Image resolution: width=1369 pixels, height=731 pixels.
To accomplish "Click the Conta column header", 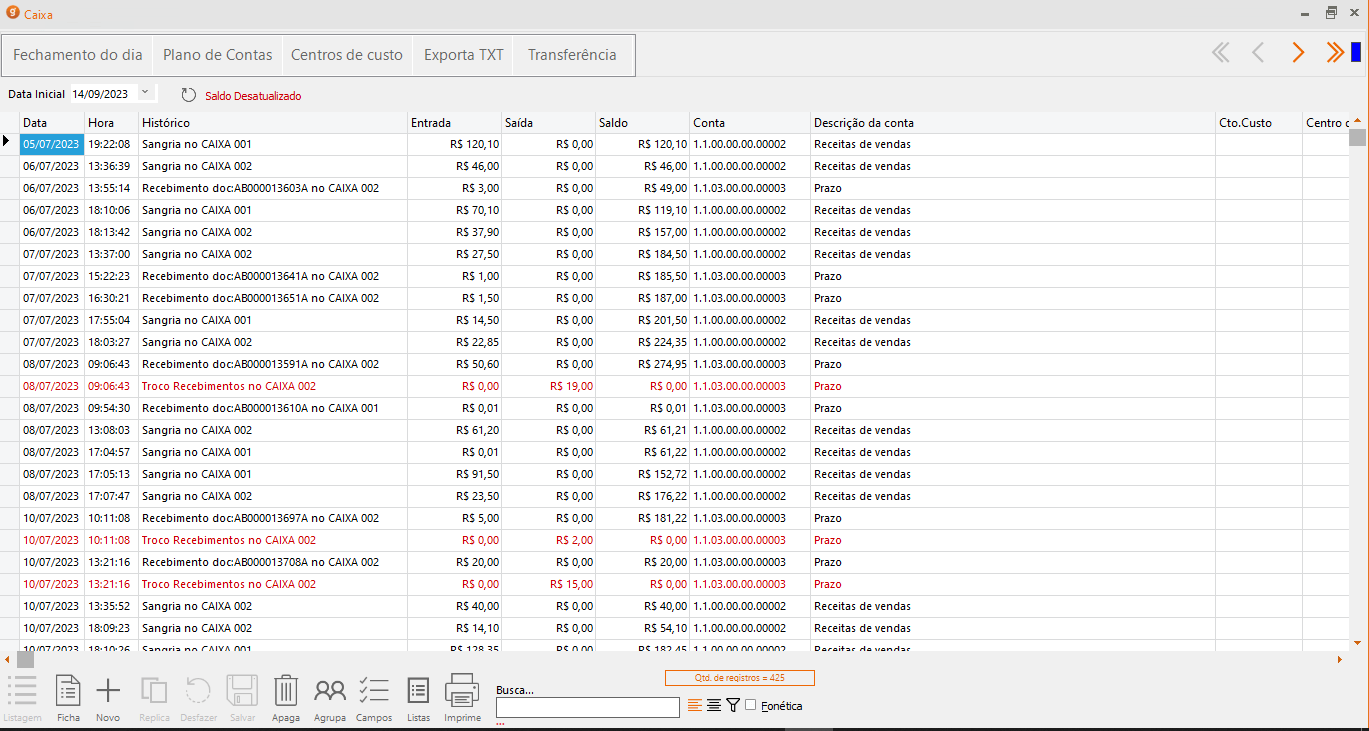I will (x=750, y=123).
